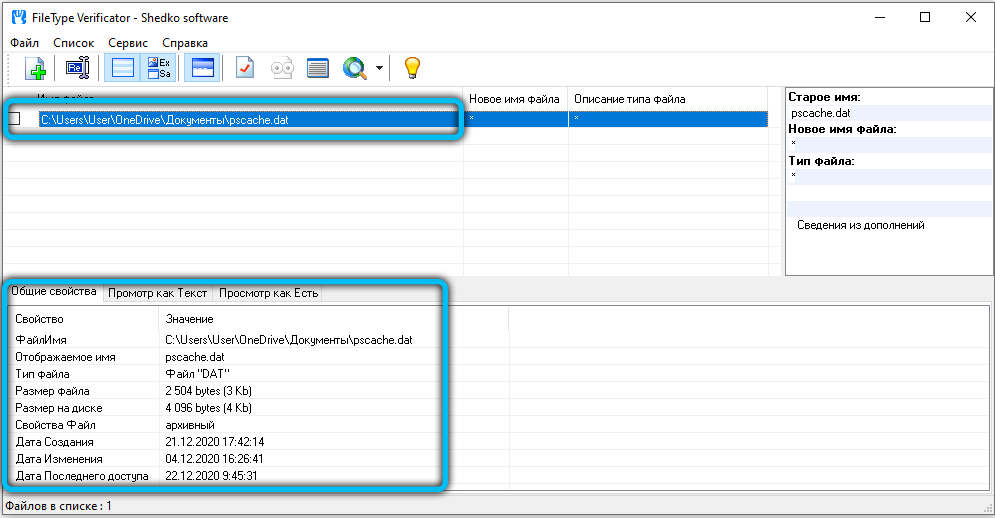Open the Файл menu

tap(25, 43)
